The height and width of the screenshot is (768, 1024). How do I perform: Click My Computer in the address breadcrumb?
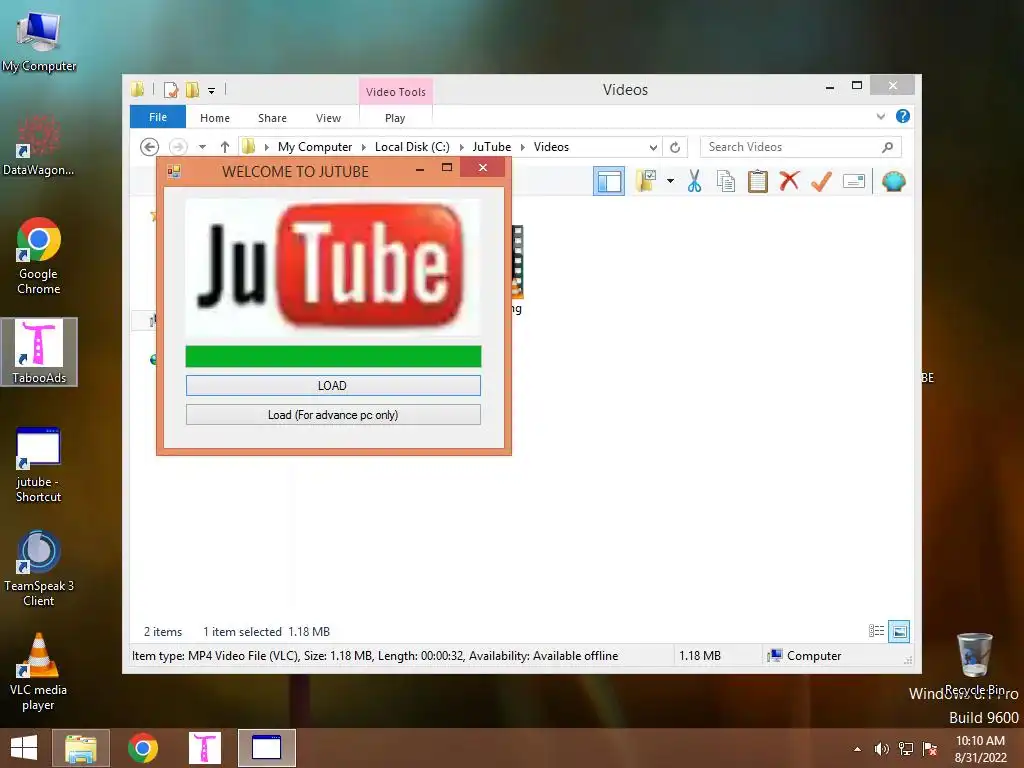click(x=315, y=147)
